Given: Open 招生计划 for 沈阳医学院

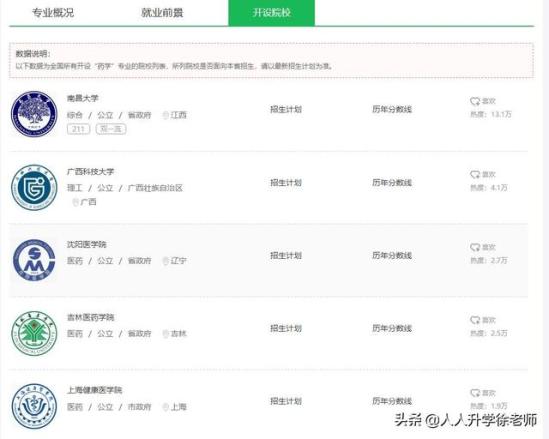Looking at the screenshot, I should (x=286, y=256).
